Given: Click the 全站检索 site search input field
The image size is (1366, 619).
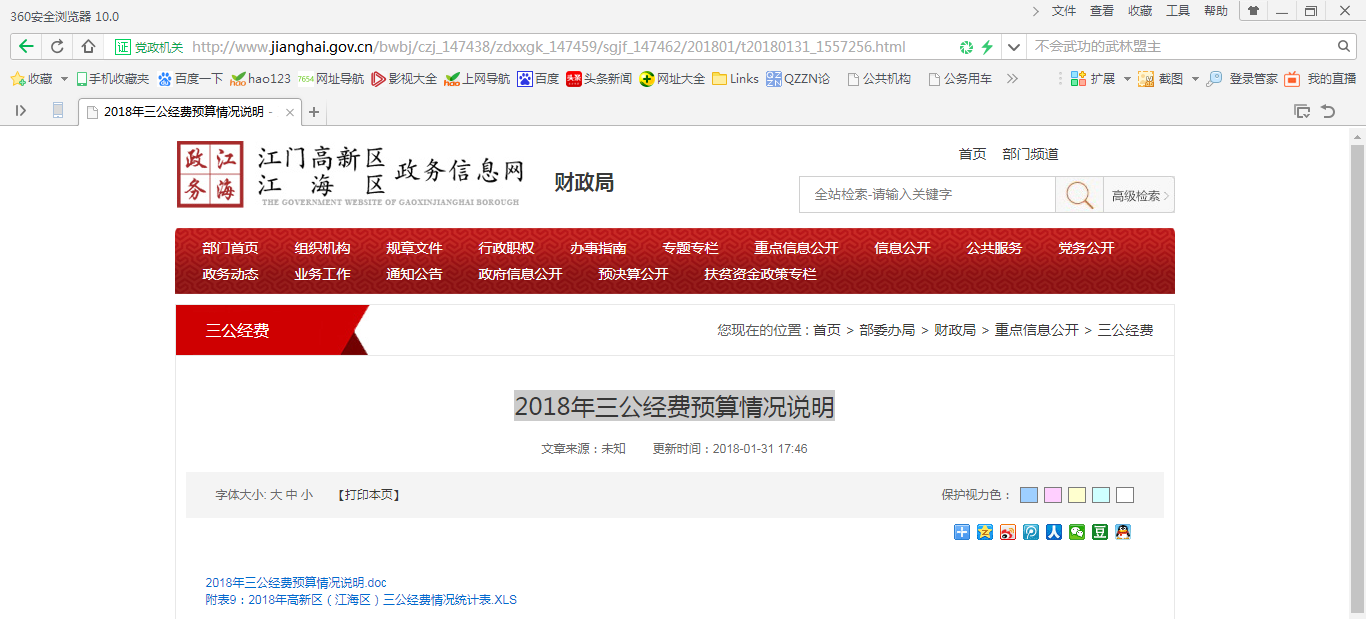Looking at the screenshot, I should pos(927,195).
